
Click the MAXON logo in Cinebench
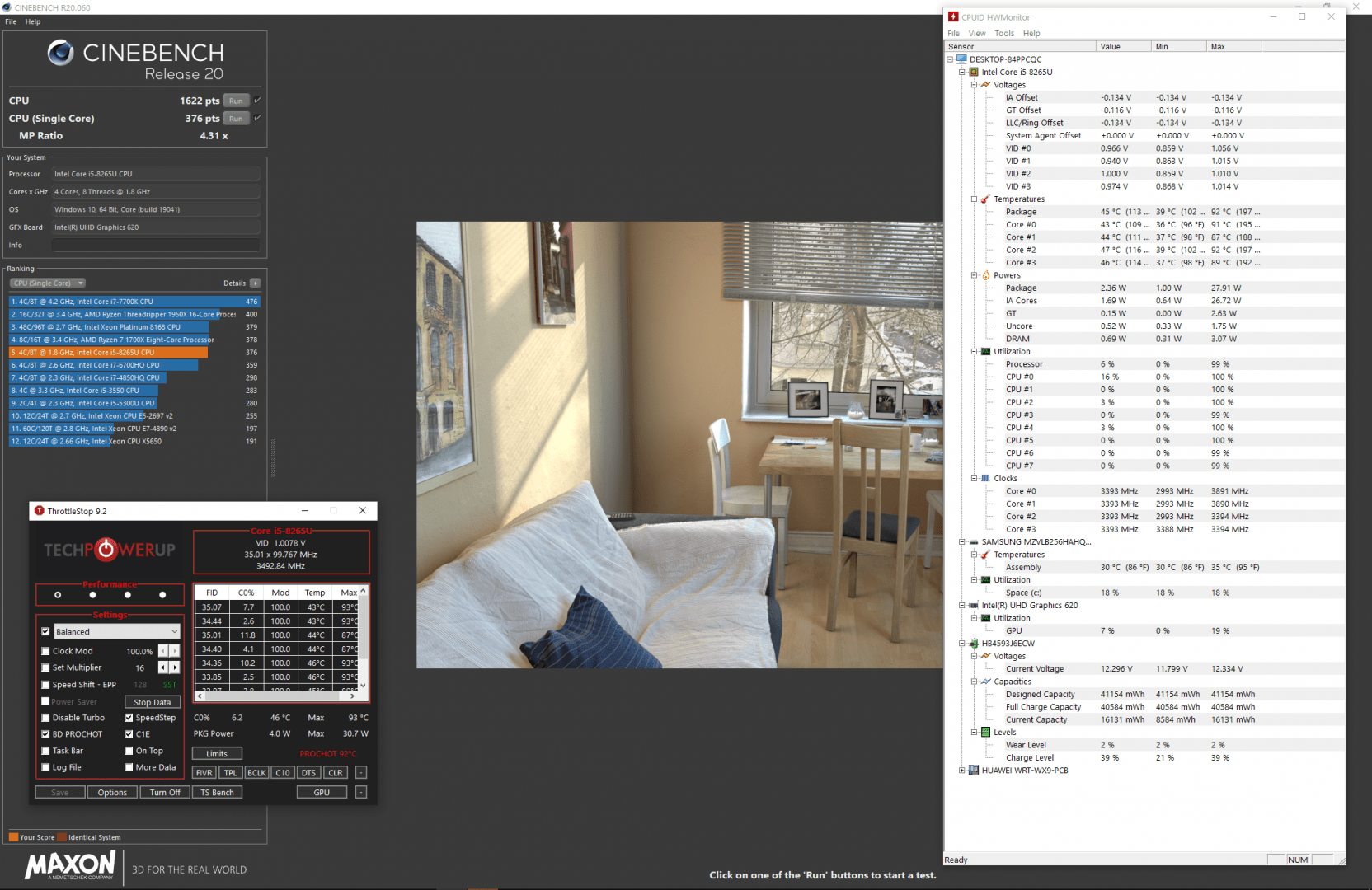tap(70, 865)
